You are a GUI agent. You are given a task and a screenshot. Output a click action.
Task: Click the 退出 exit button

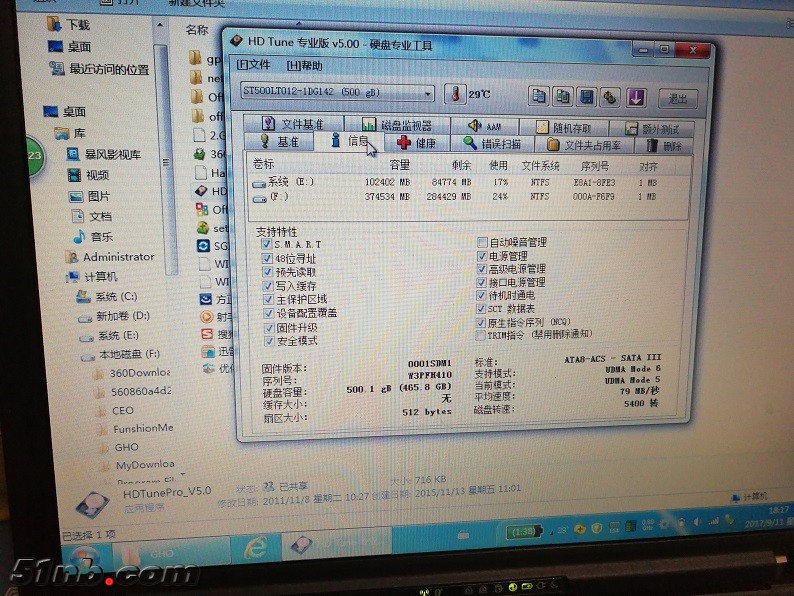[678, 99]
